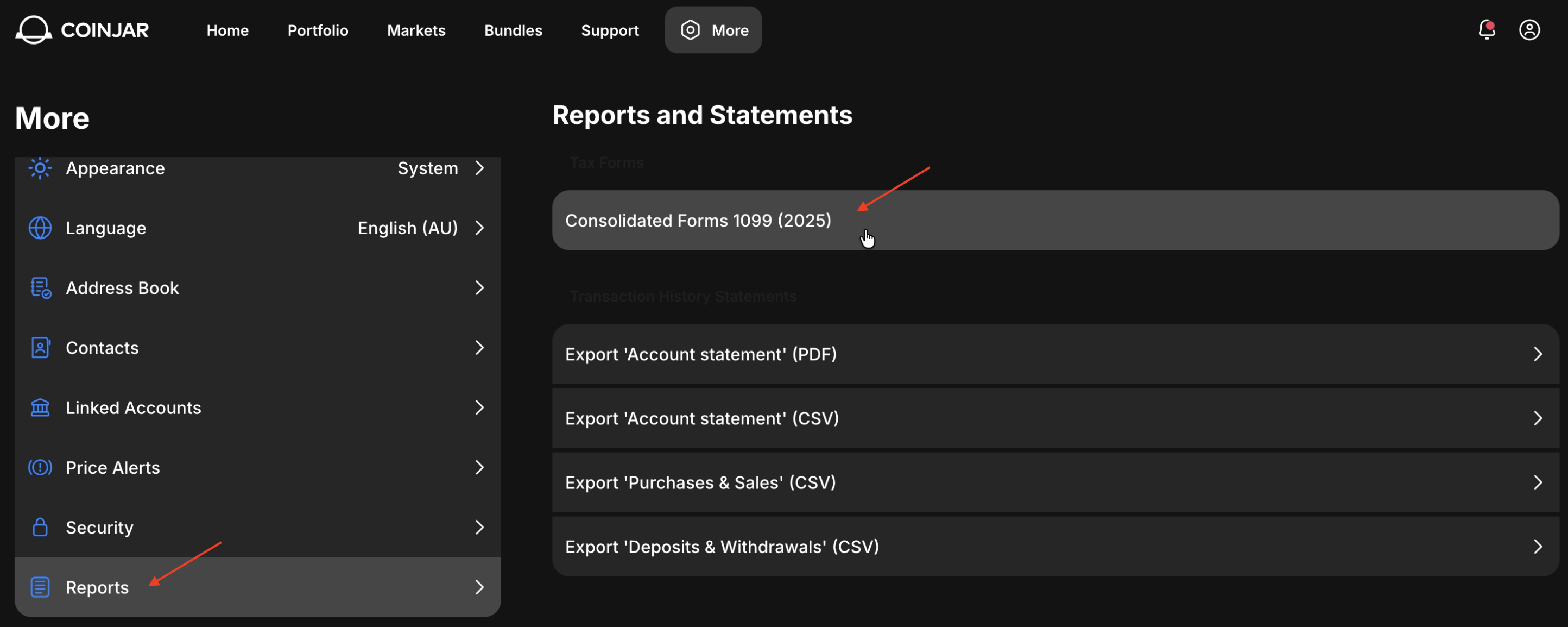The image size is (1568, 627).
Task: Click the System appearance value
Action: click(x=428, y=168)
